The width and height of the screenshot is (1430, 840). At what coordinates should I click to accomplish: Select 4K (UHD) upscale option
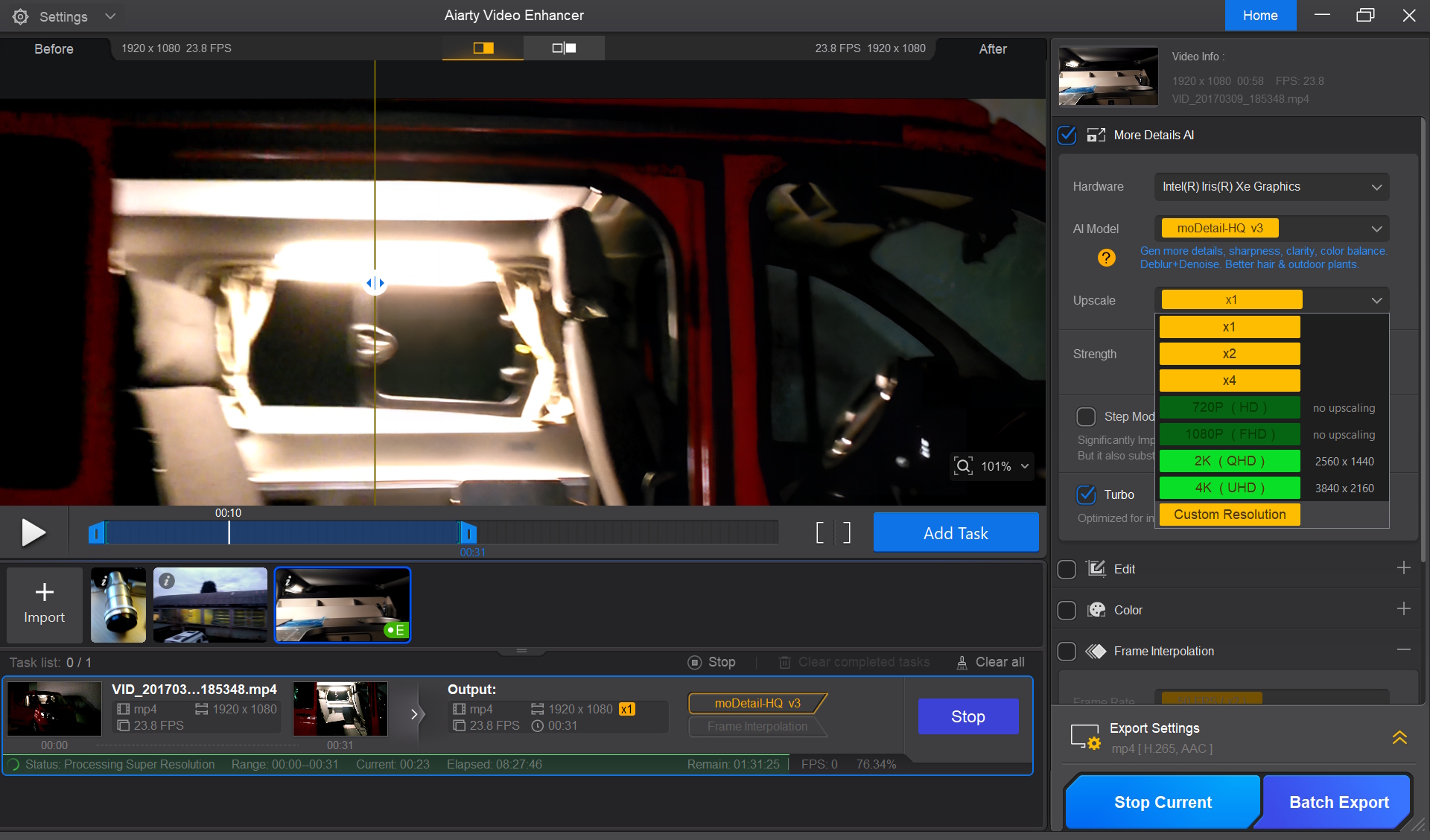[x=1230, y=488]
